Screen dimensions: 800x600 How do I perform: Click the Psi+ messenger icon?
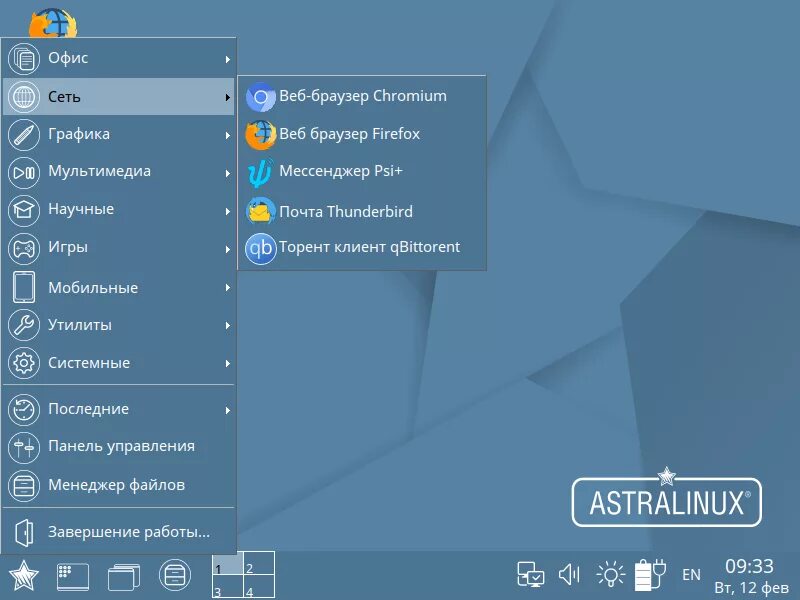tap(260, 172)
